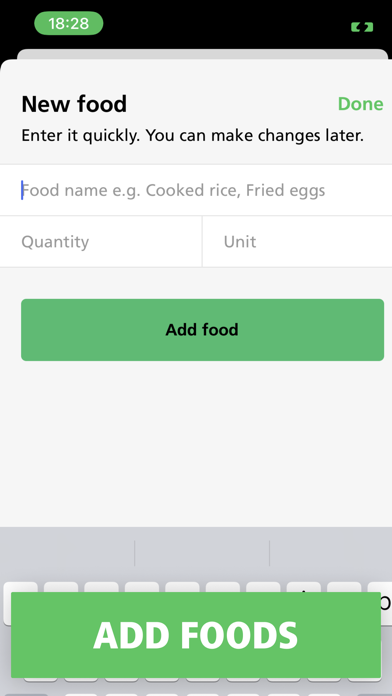The image size is (392, 696).
Task: Choose the right keyboard suggestion slot
Action: [x=331, y=554]
